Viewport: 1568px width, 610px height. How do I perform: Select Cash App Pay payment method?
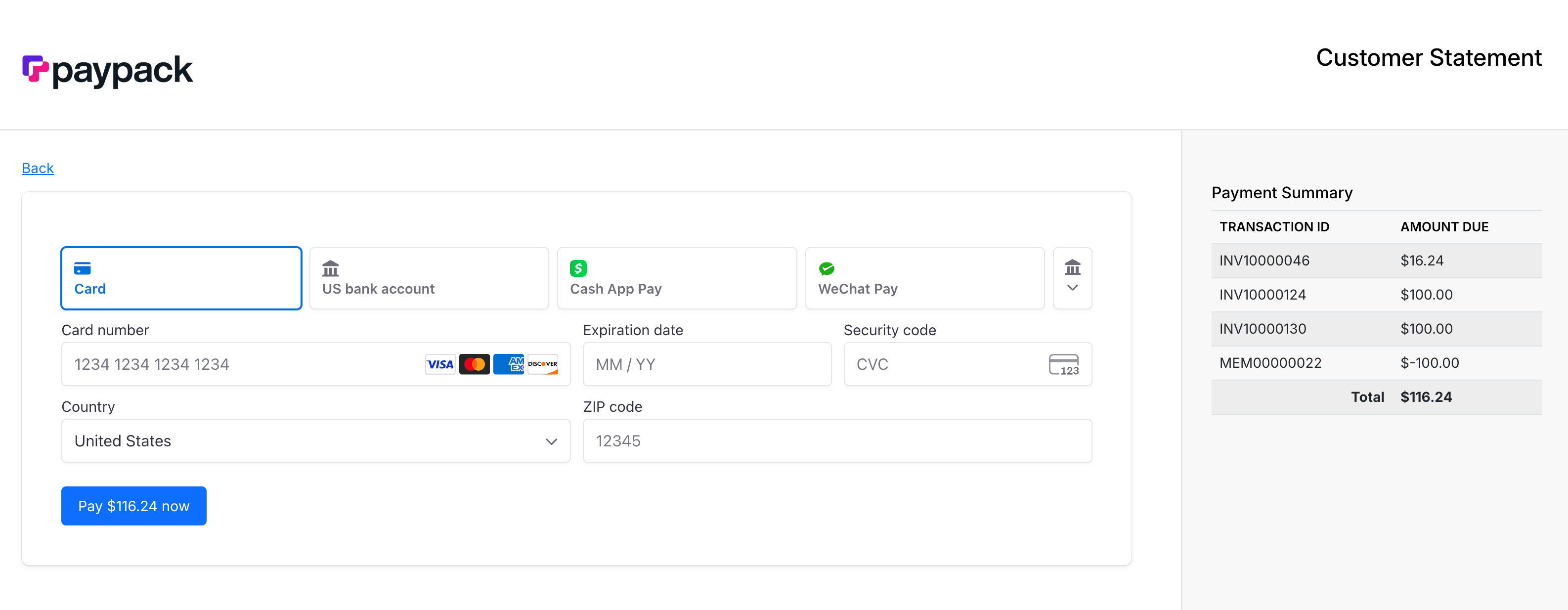(x=677, y=278)
